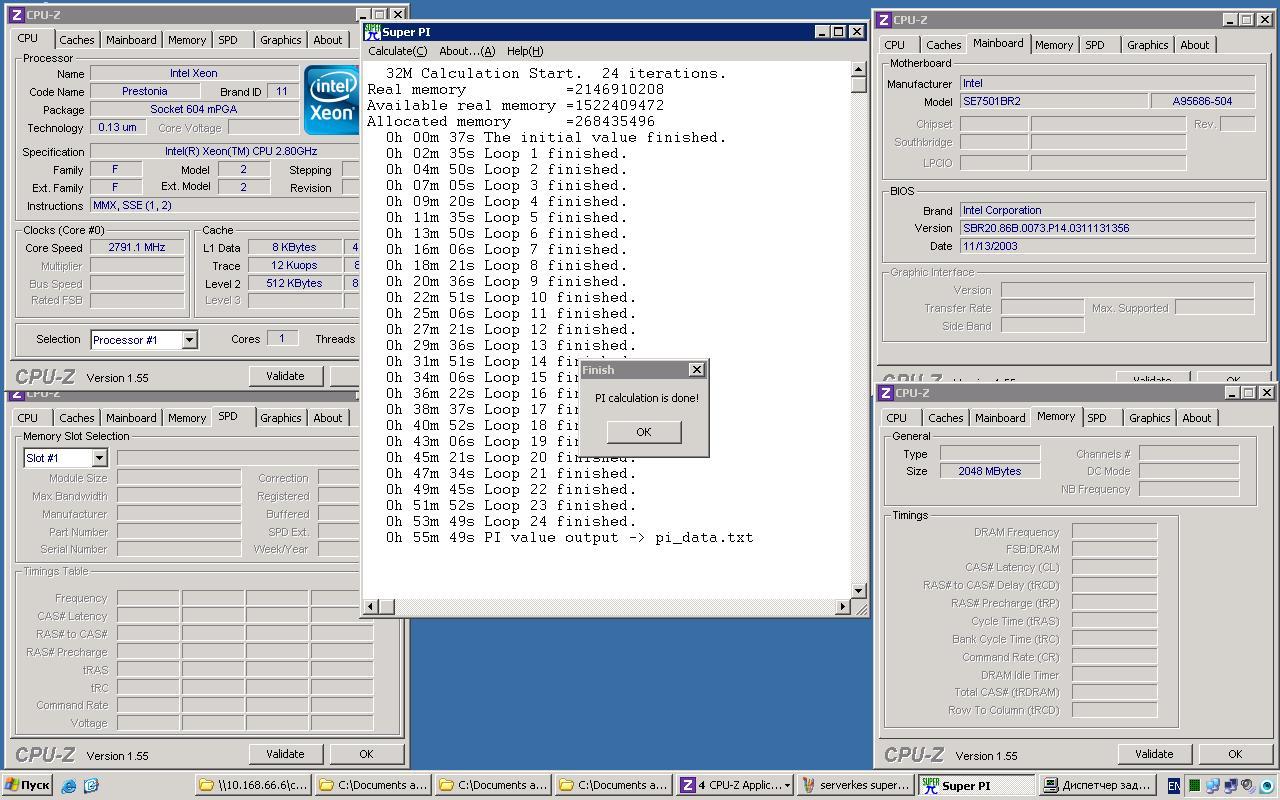The image size is (1280, 800).
Task: Click Validate in the Memory CPU-Z window
Action: tap(1154, 754)
